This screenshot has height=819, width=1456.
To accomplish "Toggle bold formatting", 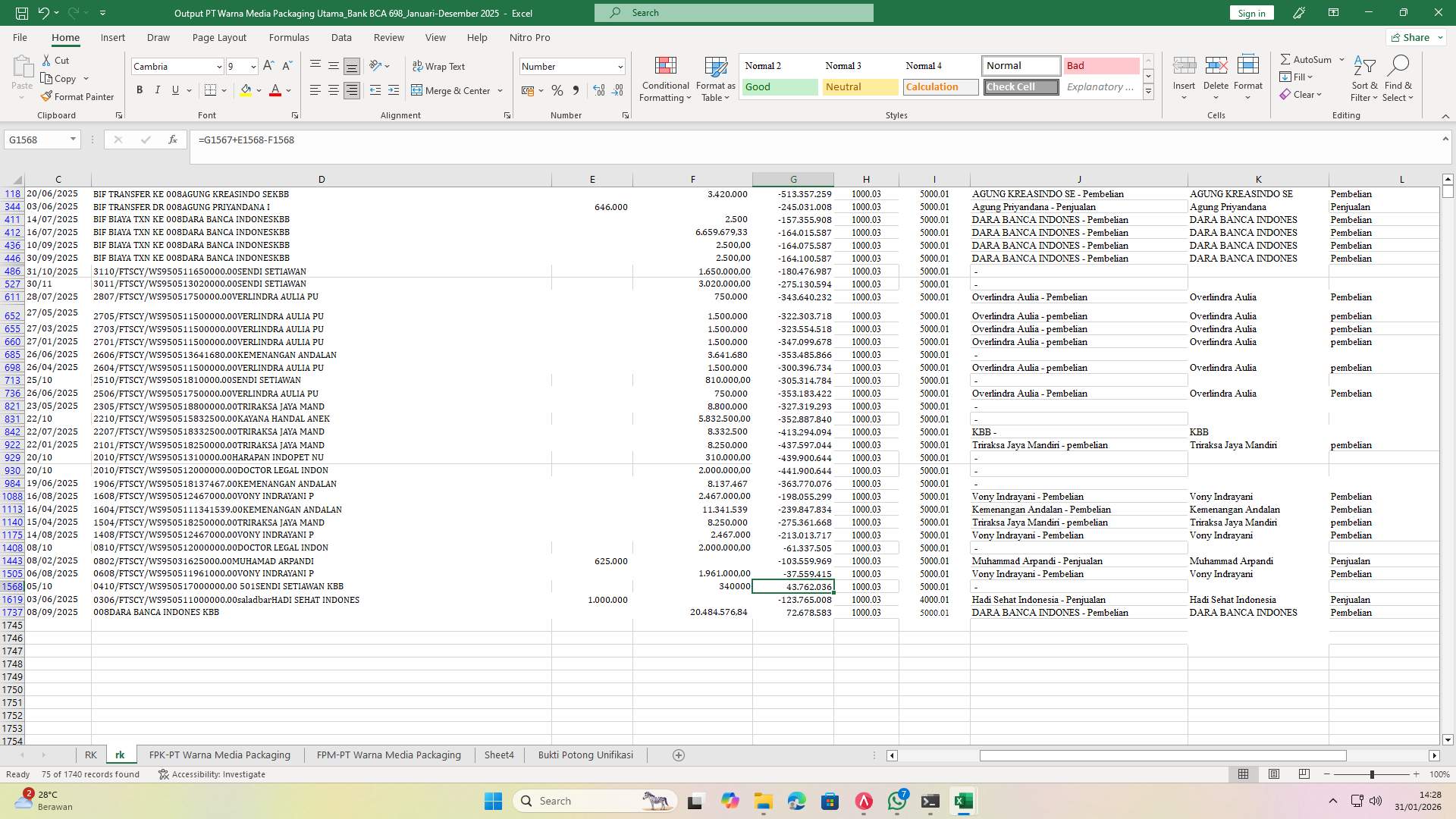I will pos(139,89).
